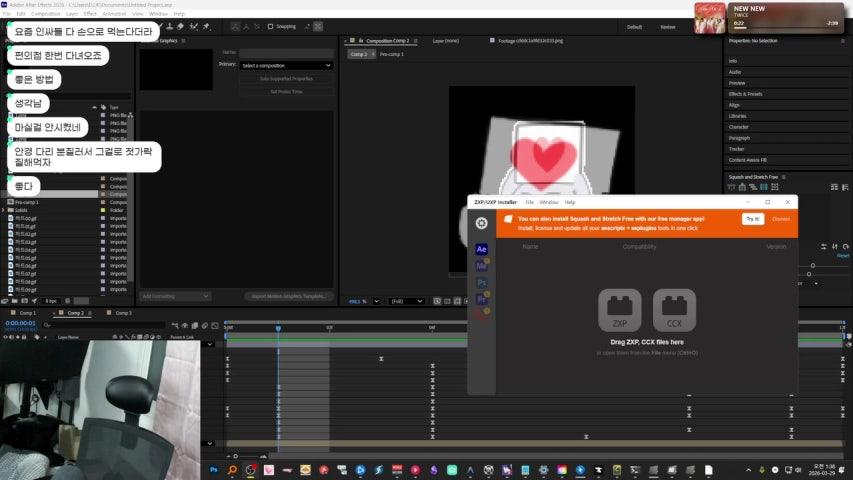Image resolution: width=853 pixels, height=480 pixels.
Task: Open Photoshop from the Windows taskbar
Action: coord(214,469)
